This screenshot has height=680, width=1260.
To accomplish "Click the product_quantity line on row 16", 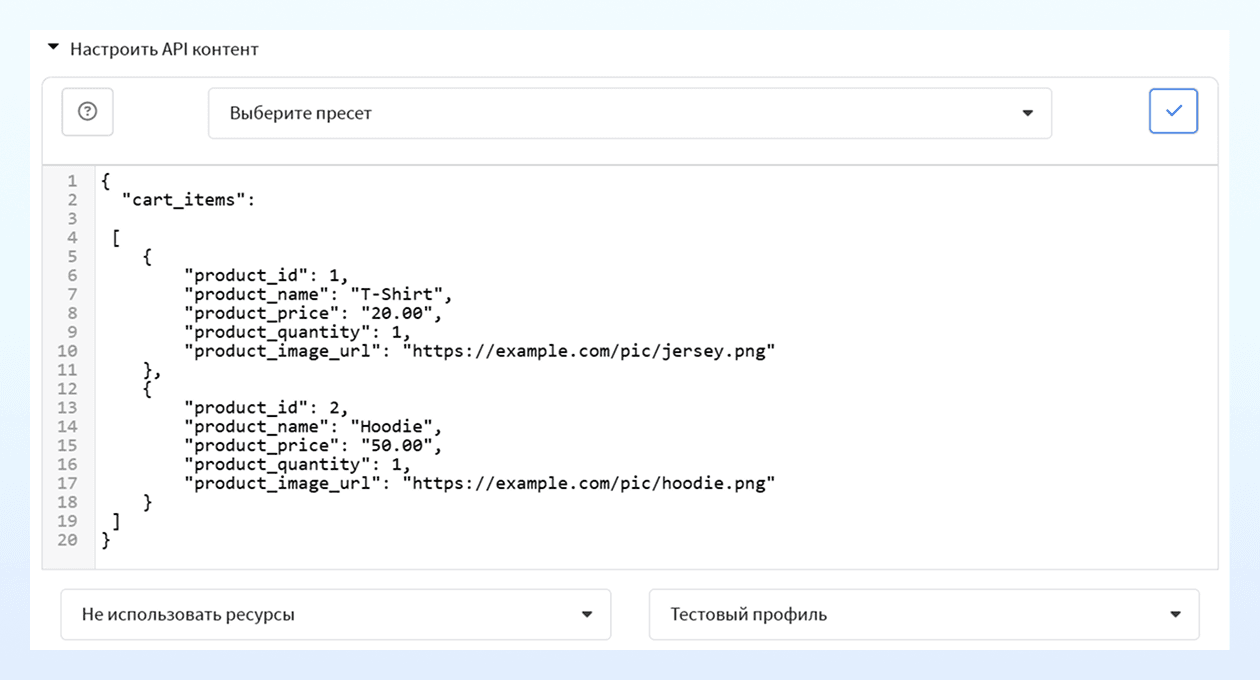I will pyautogui.click(x=298, y=465).
